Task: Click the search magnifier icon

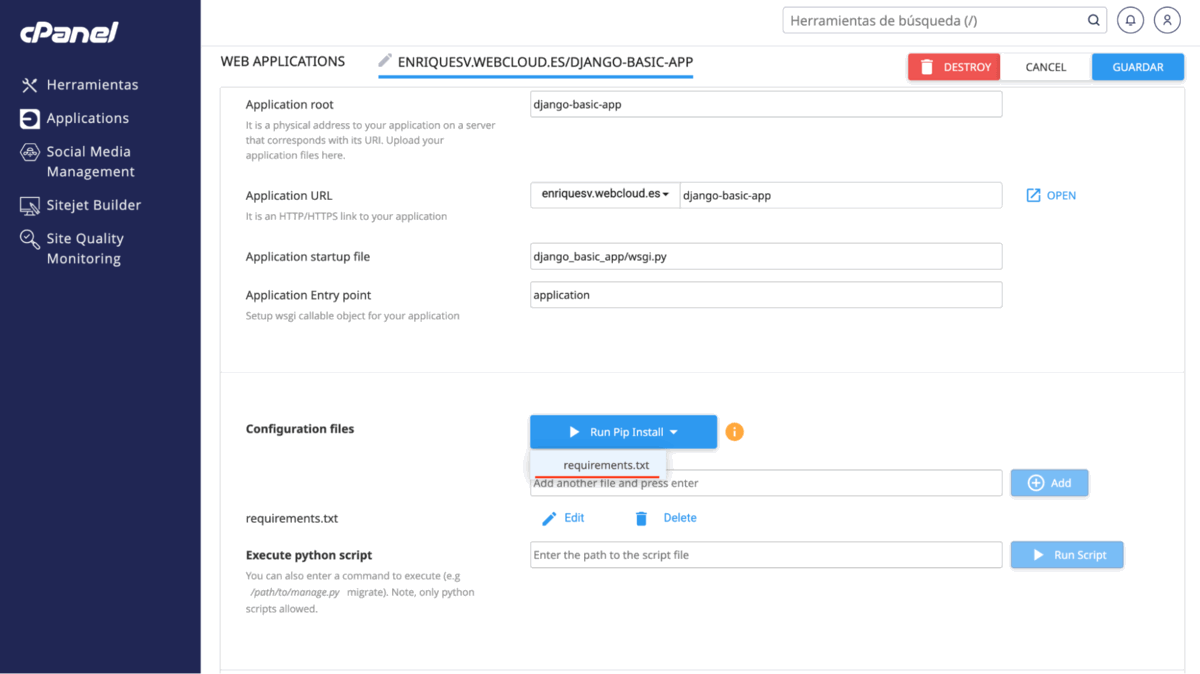Action: [1093, 20]
